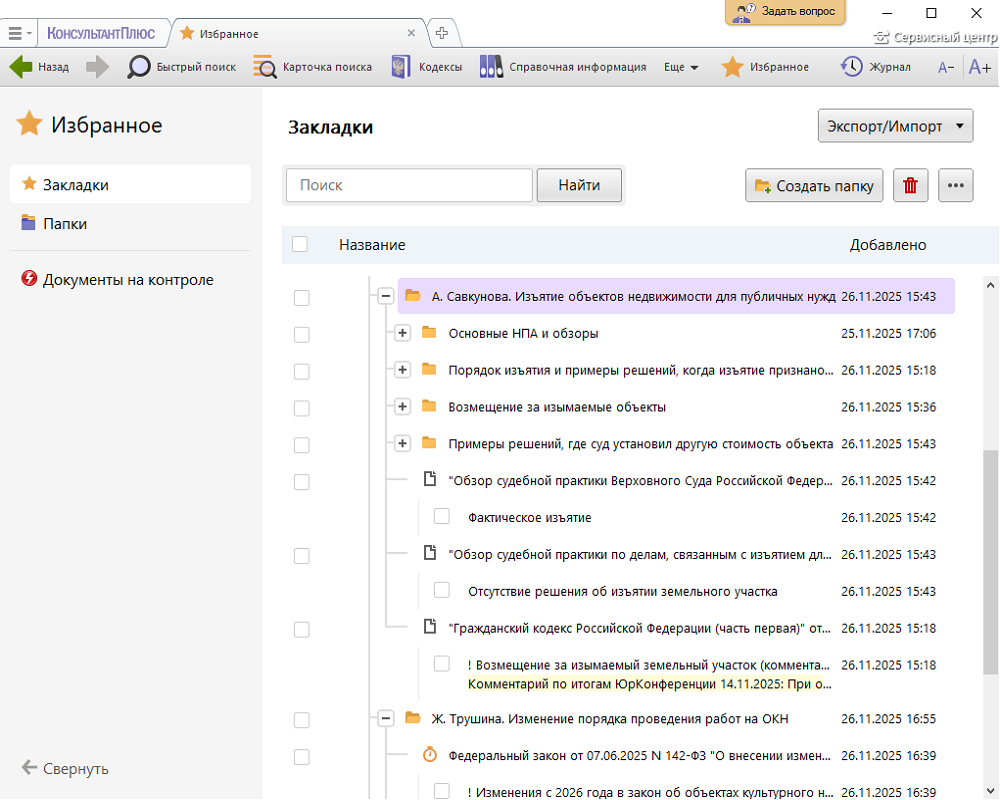1000x800 pixels.
Task: Expand the 'Основные НПА и обзоры' folder
Action: click(402, 333)
